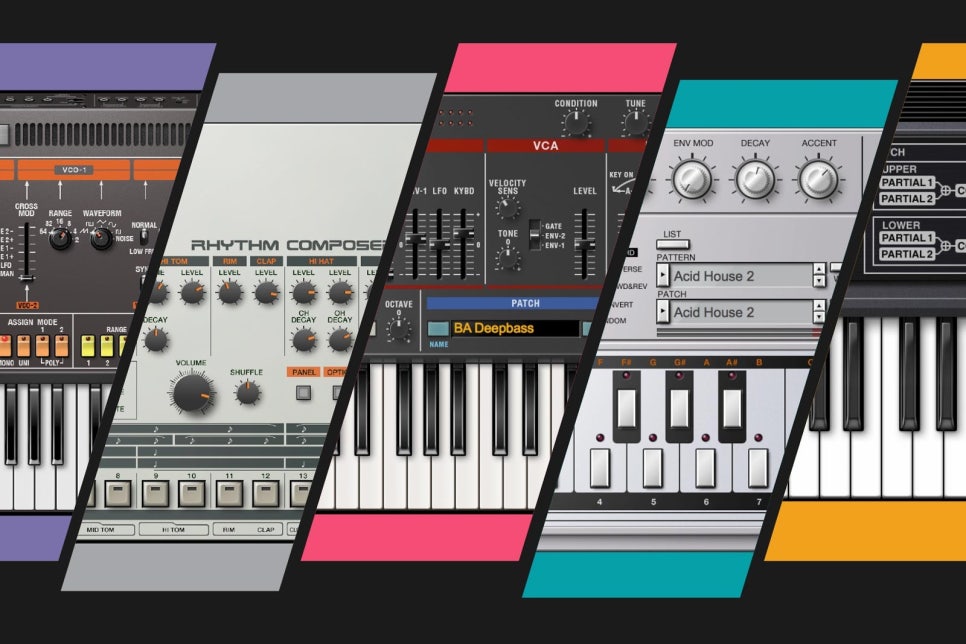
Task: Step up the PATTERN selector arrow
Action: [x=819, y=269]
